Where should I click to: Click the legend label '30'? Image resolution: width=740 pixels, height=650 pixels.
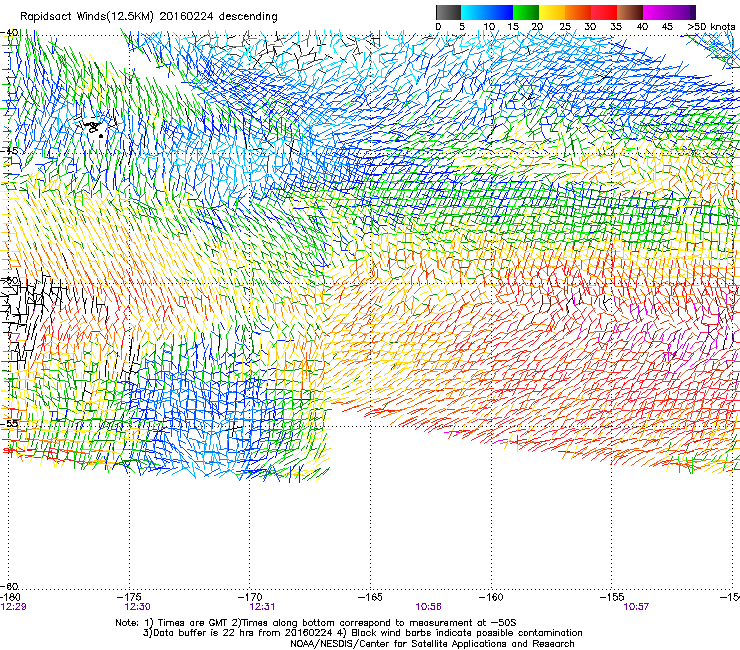[590, 27]
